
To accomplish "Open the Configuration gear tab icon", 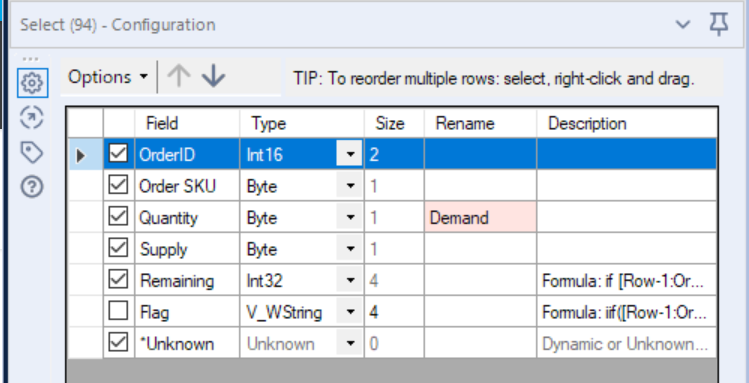I will (x=32, y=83).
